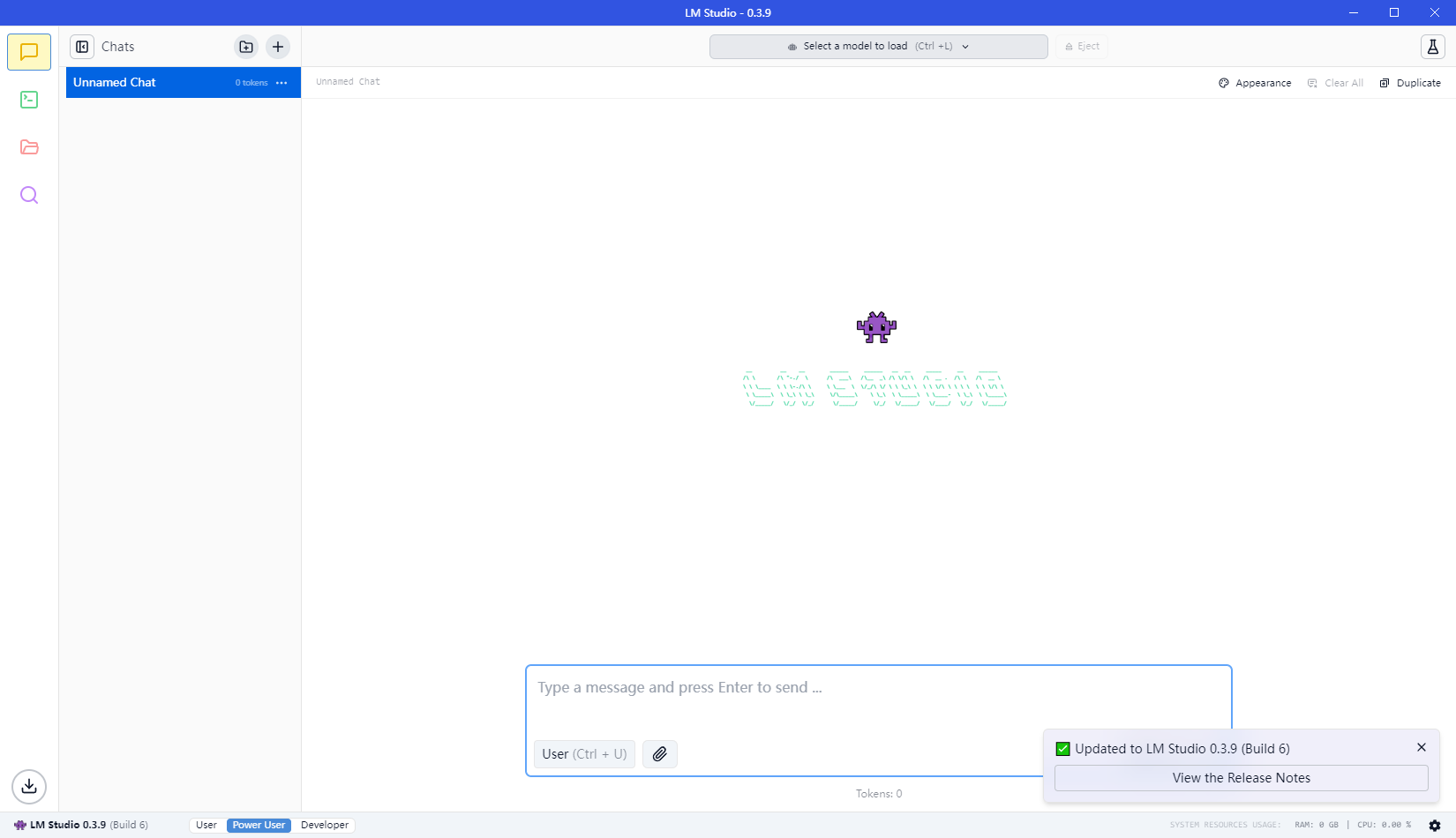Click the purple mascot logo
This screenshot has width=1456, height=838.
pos(876,327)
